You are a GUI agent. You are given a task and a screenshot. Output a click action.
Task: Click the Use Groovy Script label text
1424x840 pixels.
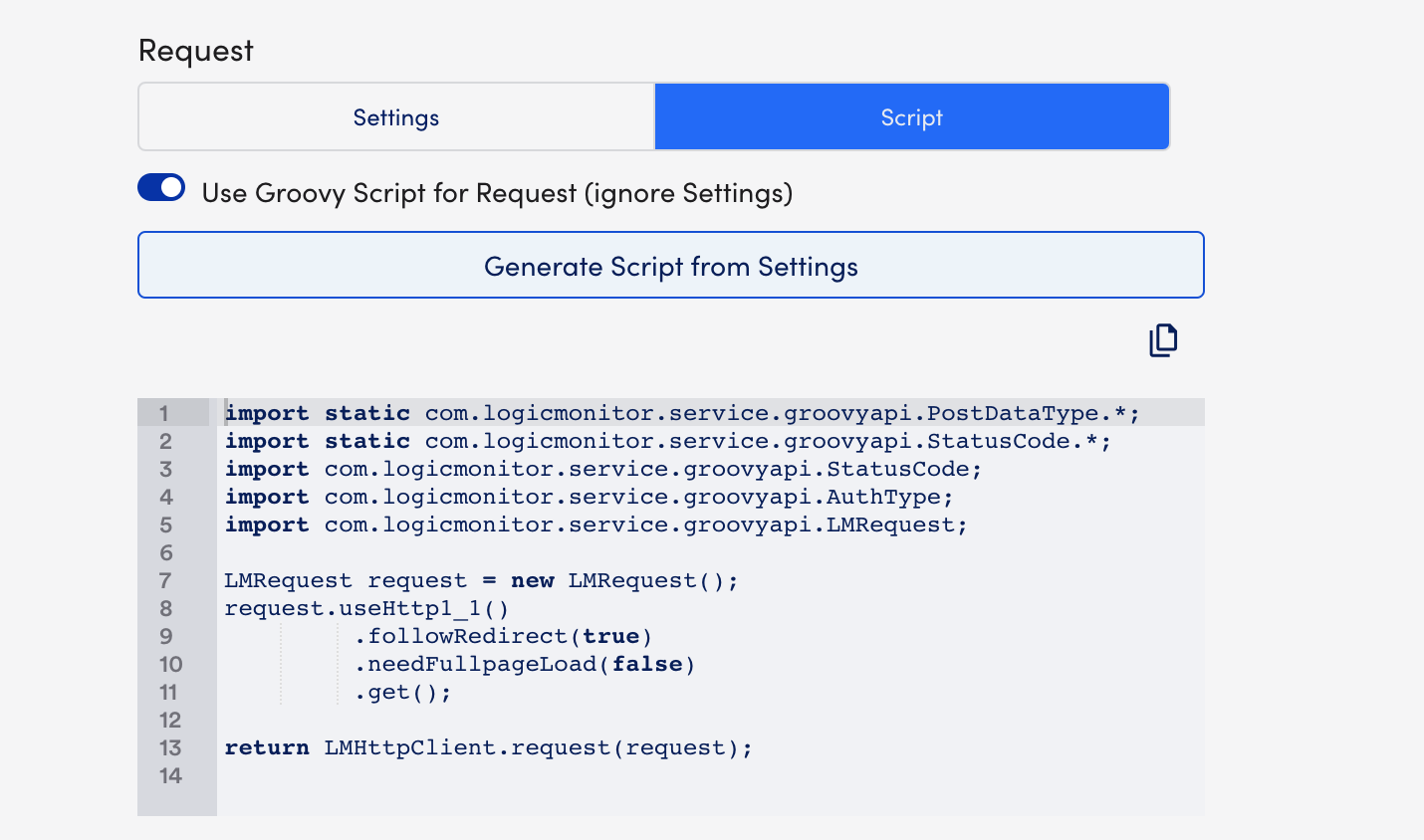tap(497, 193)
